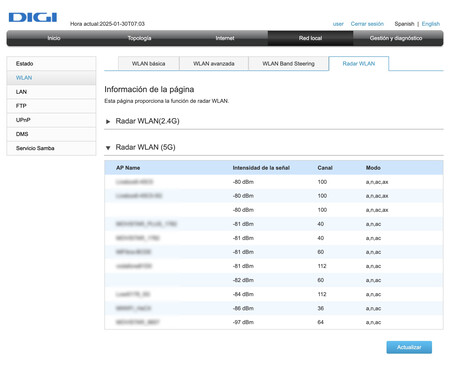Open Gestión y diagnóstico menu
The image size is (450, 373).
[x=396, y=38]
